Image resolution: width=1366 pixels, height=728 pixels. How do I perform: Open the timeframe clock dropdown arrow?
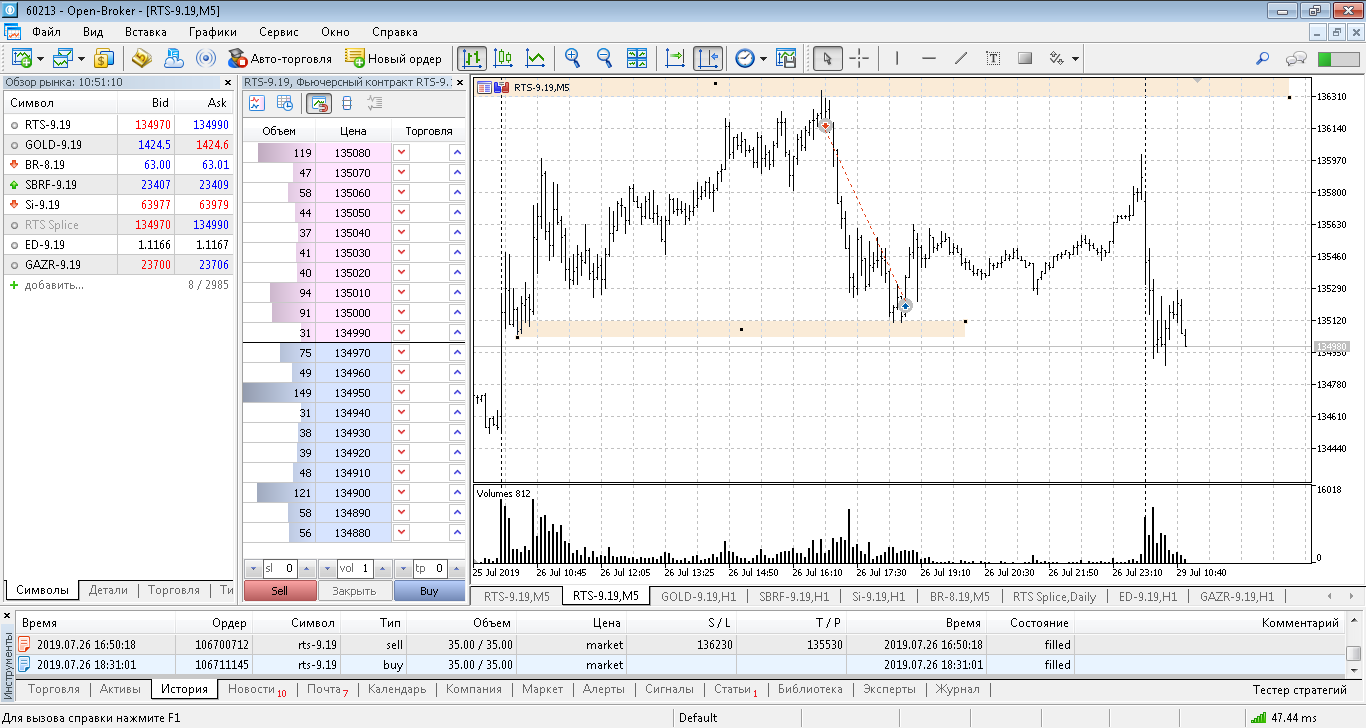763,58
